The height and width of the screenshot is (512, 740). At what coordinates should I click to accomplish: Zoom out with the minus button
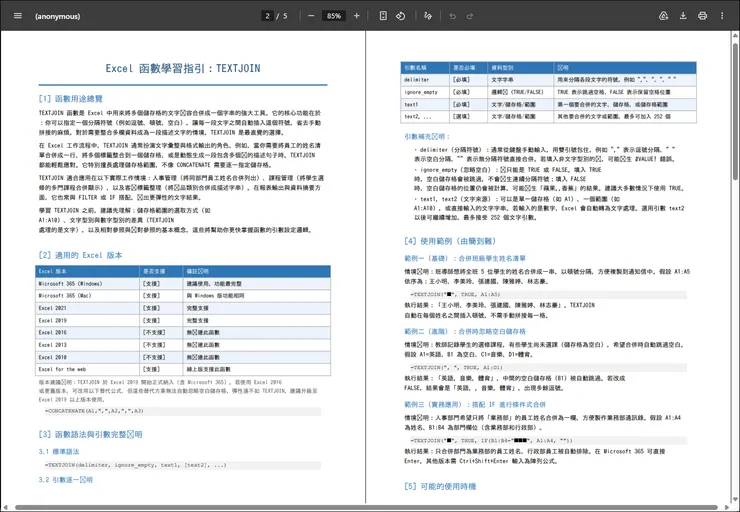311,16
